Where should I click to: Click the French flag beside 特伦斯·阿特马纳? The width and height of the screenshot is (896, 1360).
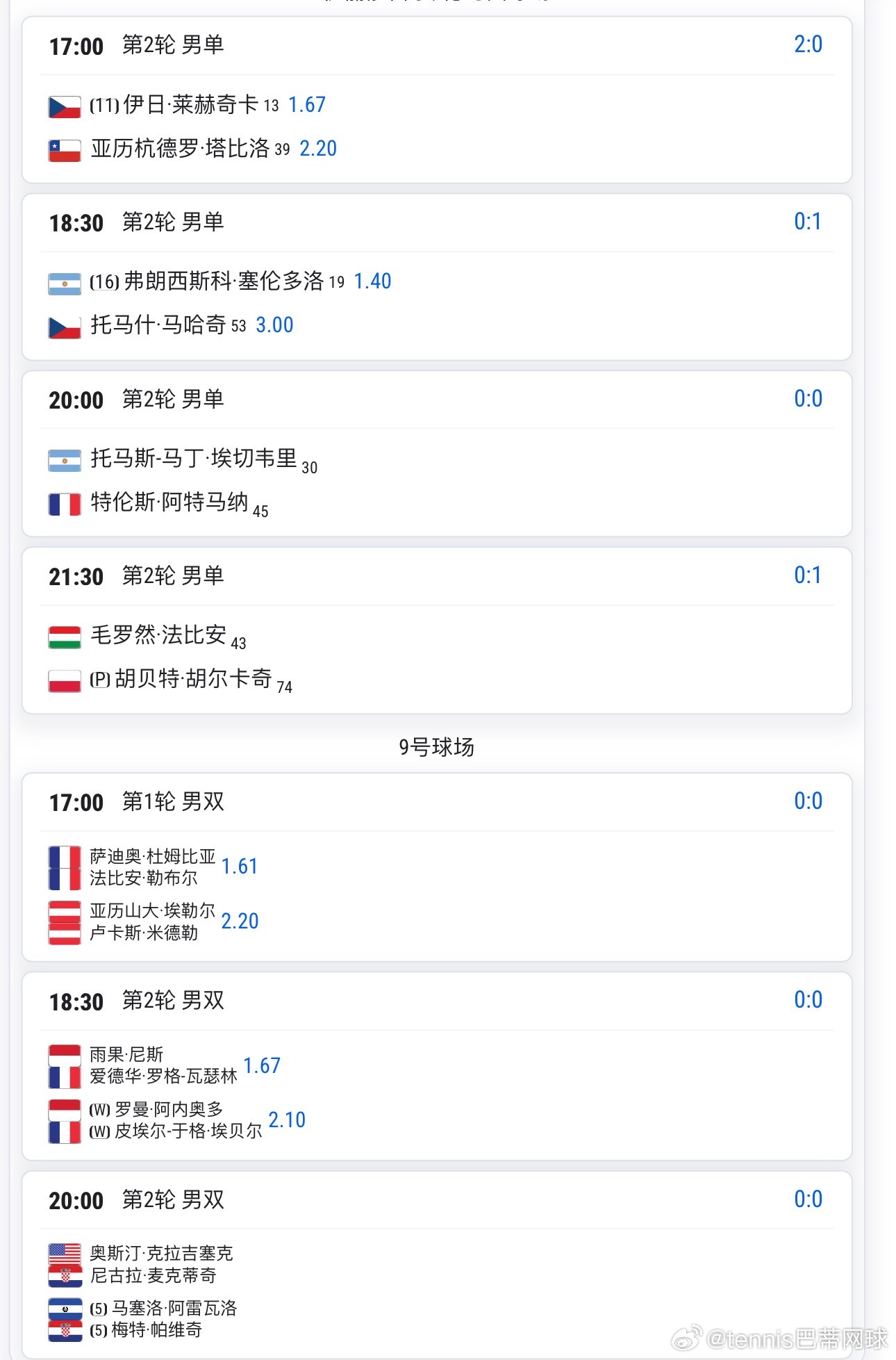pos(65,504)
